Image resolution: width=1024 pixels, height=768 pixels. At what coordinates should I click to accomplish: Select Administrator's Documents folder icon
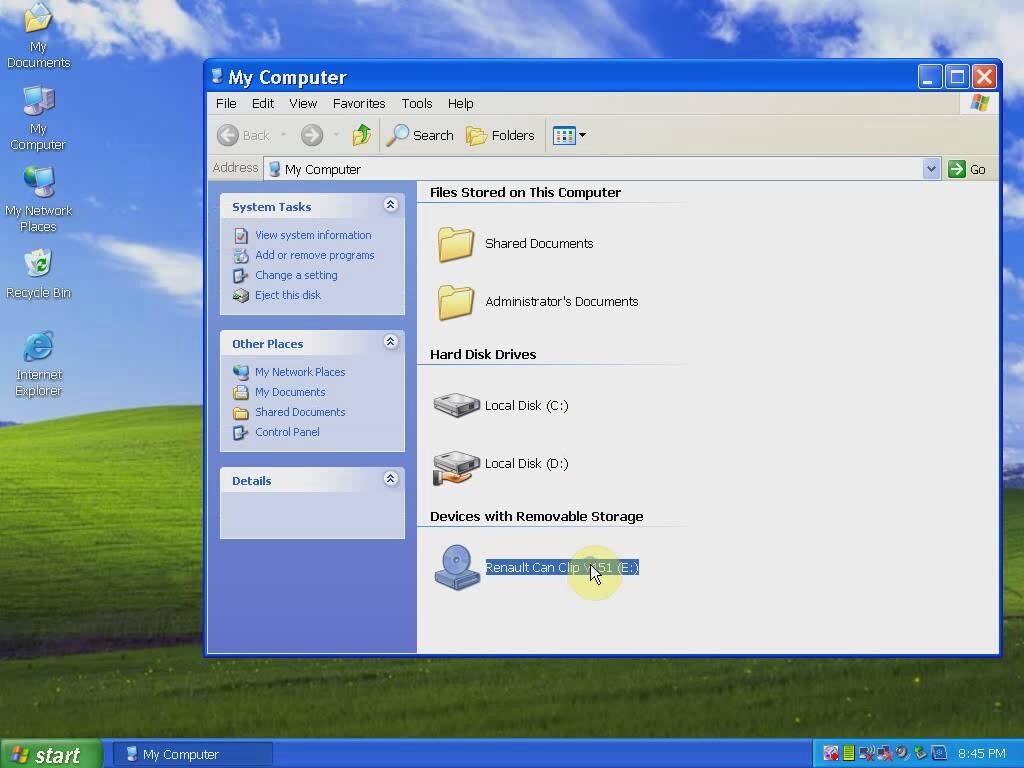pos(455,302)
